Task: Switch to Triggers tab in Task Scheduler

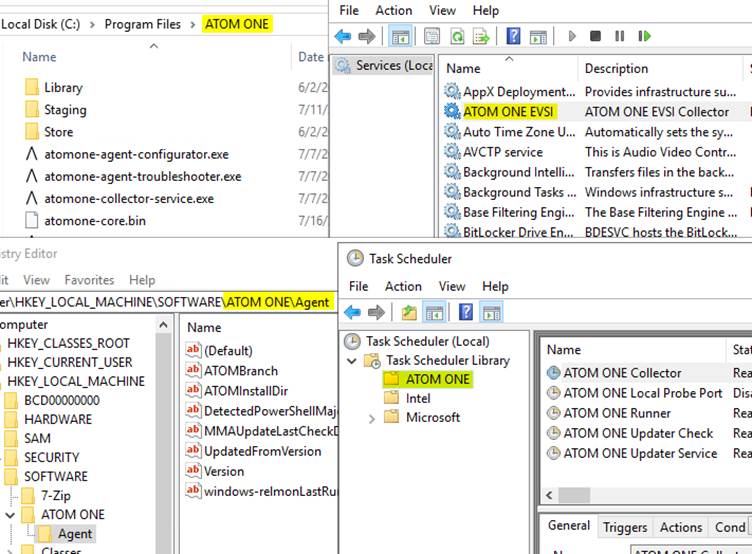Action: point(625,527)
